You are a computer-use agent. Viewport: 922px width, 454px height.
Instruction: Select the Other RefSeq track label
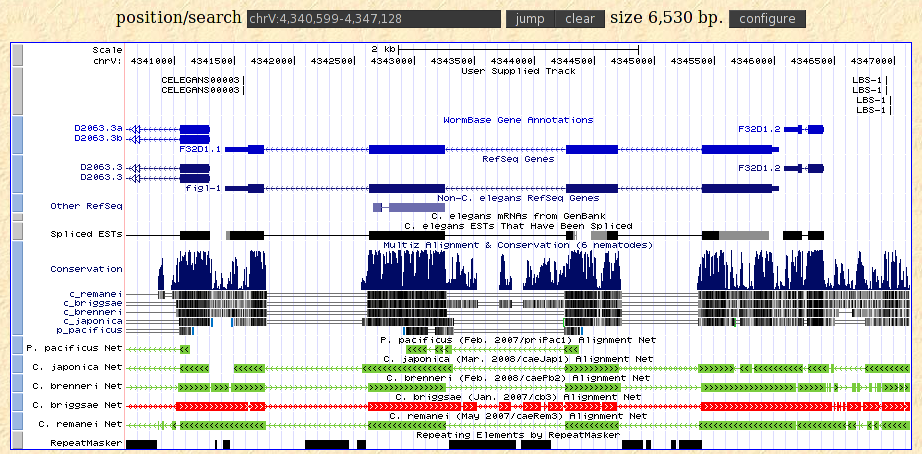coord(86,207)
